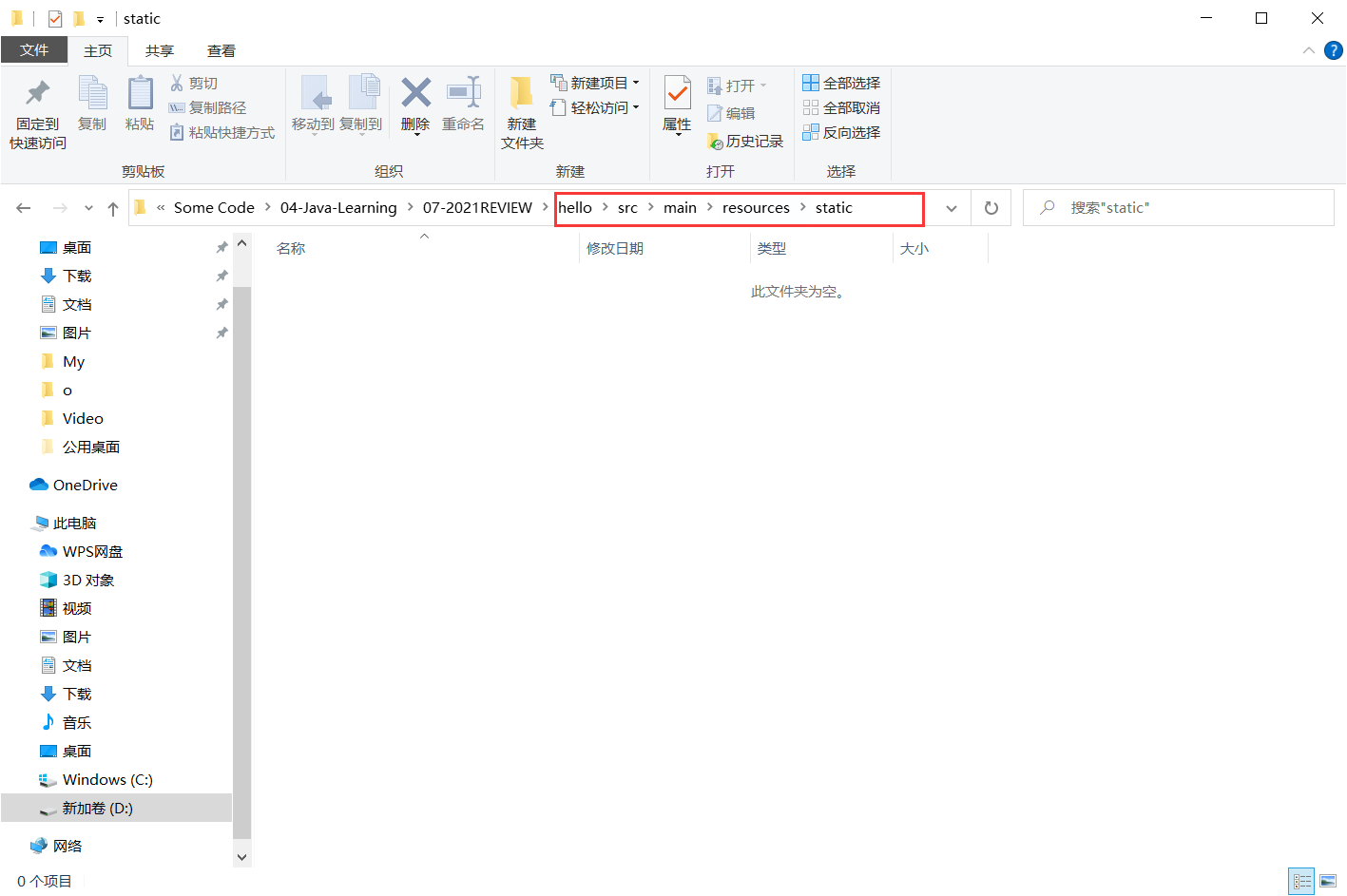
Task: Click Paste Shortcut option
Action: tap(221, 133)
